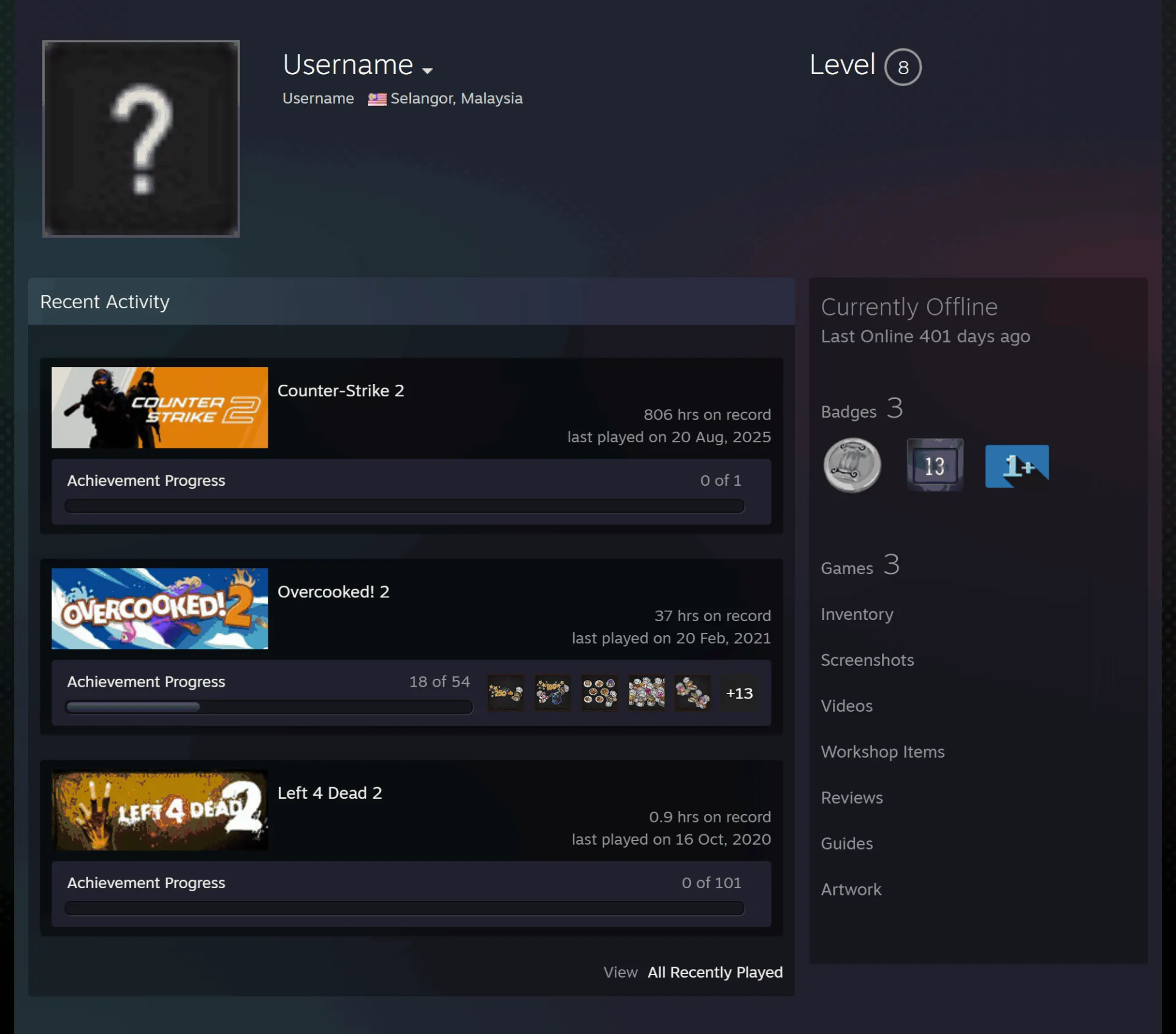This screenshot has width=1176, height=1034.
Task: Open the profile avatar question mark image
Action: [141, 138]
